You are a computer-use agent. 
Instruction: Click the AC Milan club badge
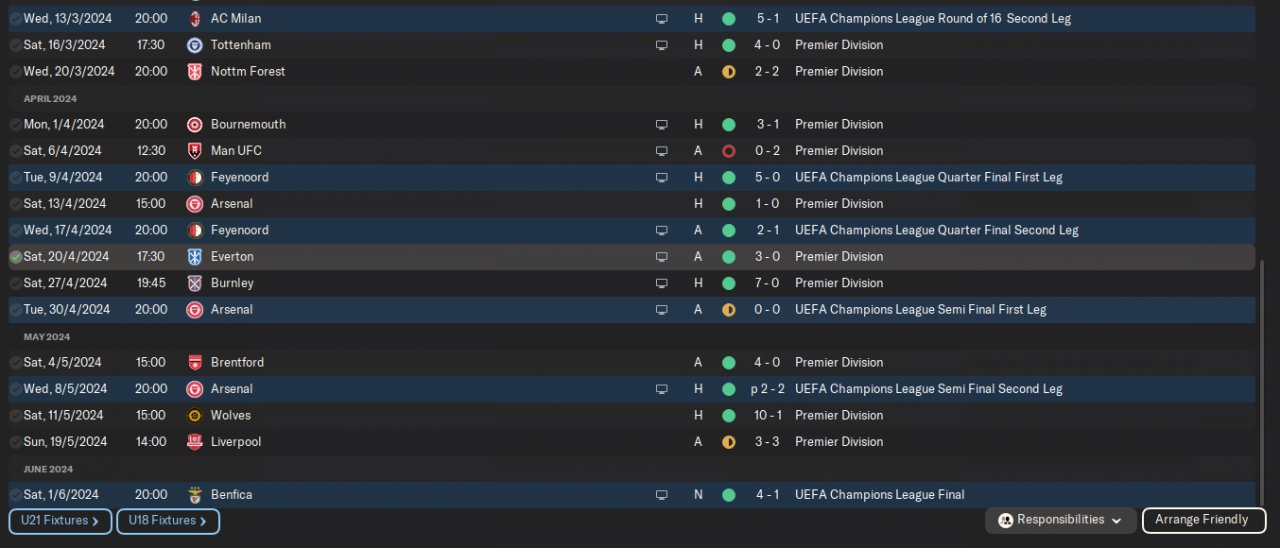point(194,19)
